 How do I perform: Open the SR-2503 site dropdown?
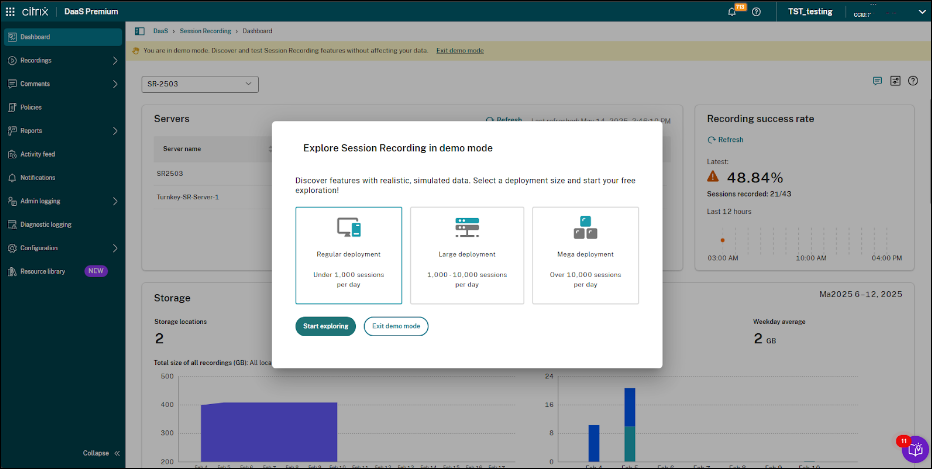point(200,84)
